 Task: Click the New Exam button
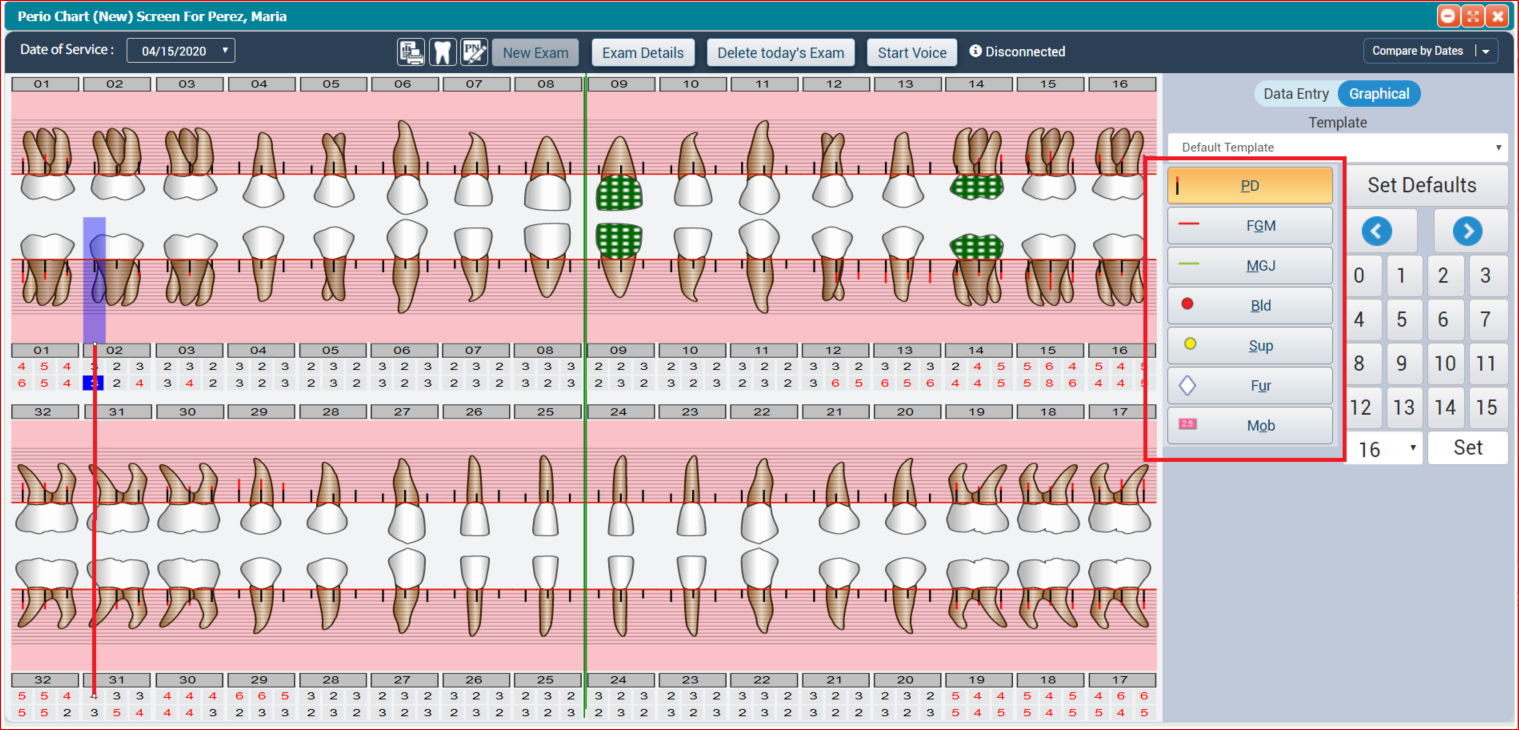[535, 53]
